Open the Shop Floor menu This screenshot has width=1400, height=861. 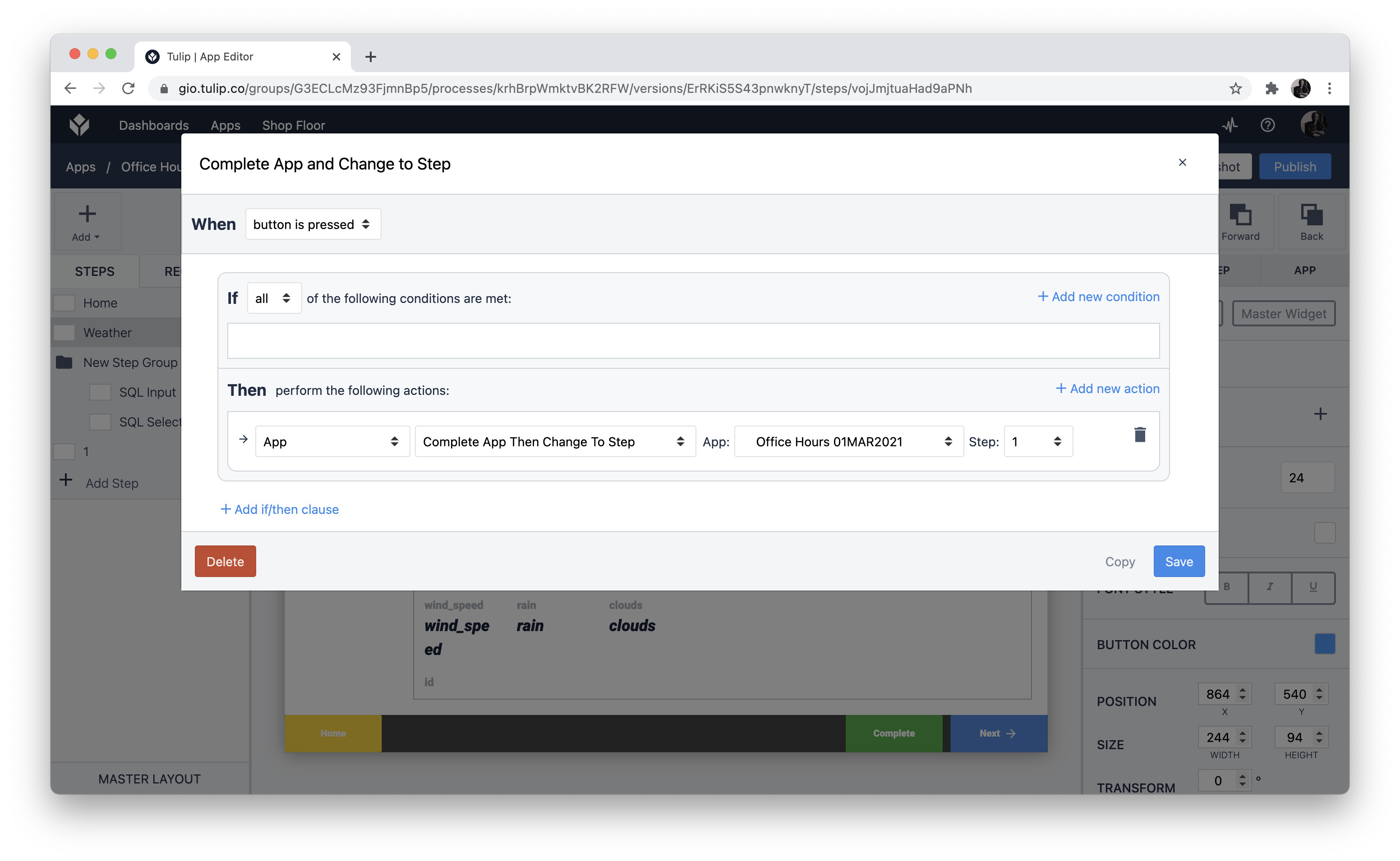coord(293,125)
